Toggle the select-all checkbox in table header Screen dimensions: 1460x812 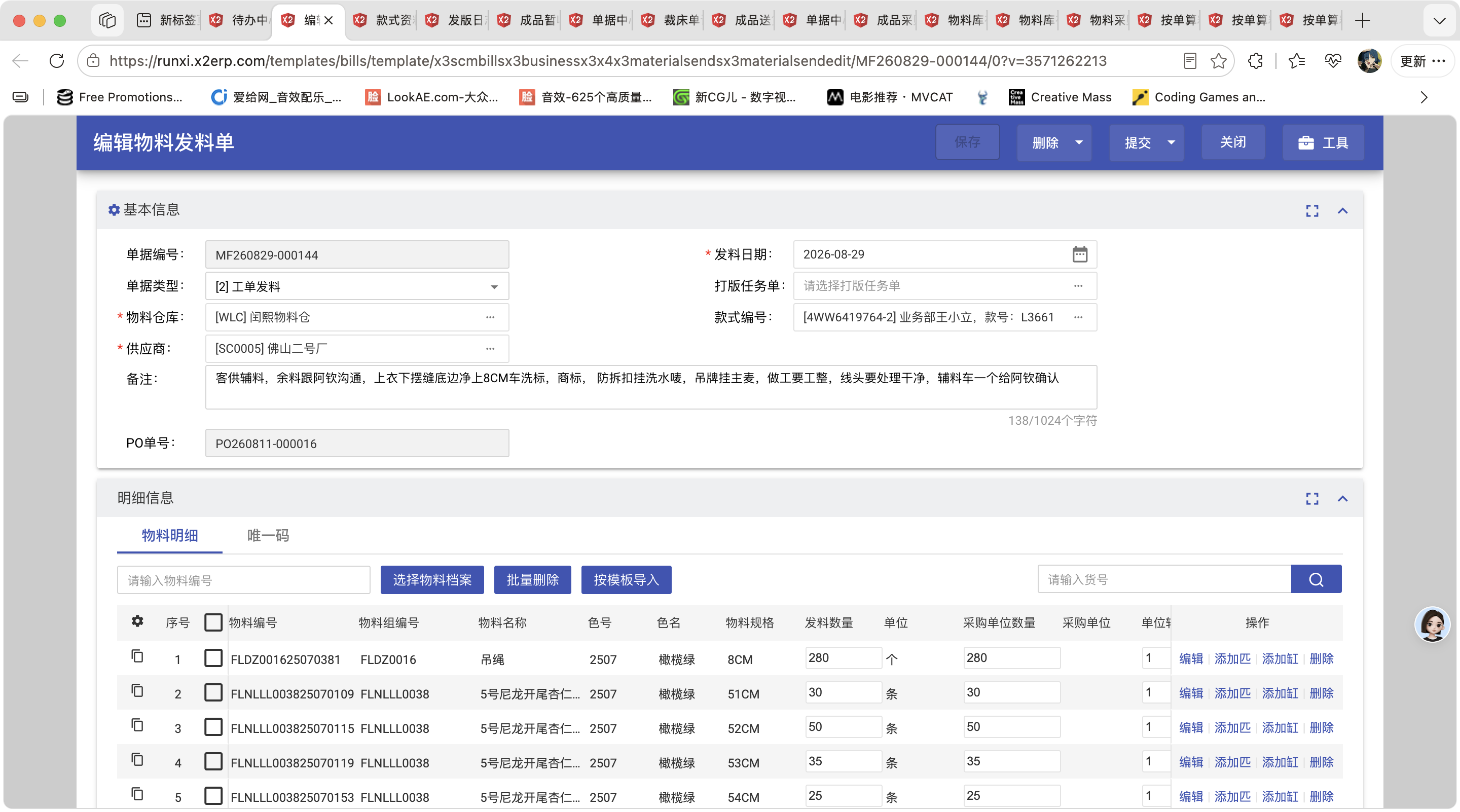tap(213, 622)
